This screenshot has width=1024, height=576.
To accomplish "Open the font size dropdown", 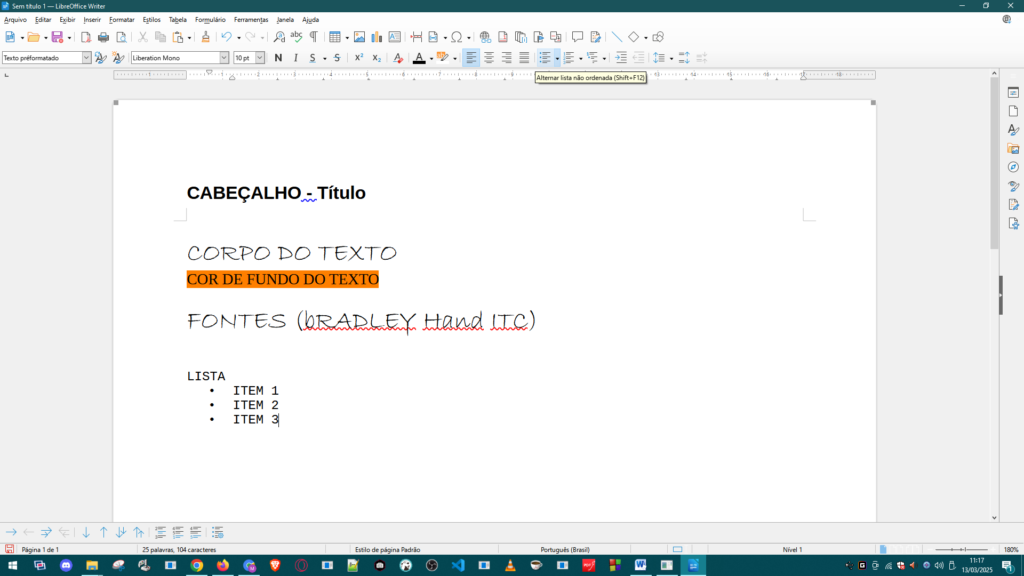I will pos(260,58).
